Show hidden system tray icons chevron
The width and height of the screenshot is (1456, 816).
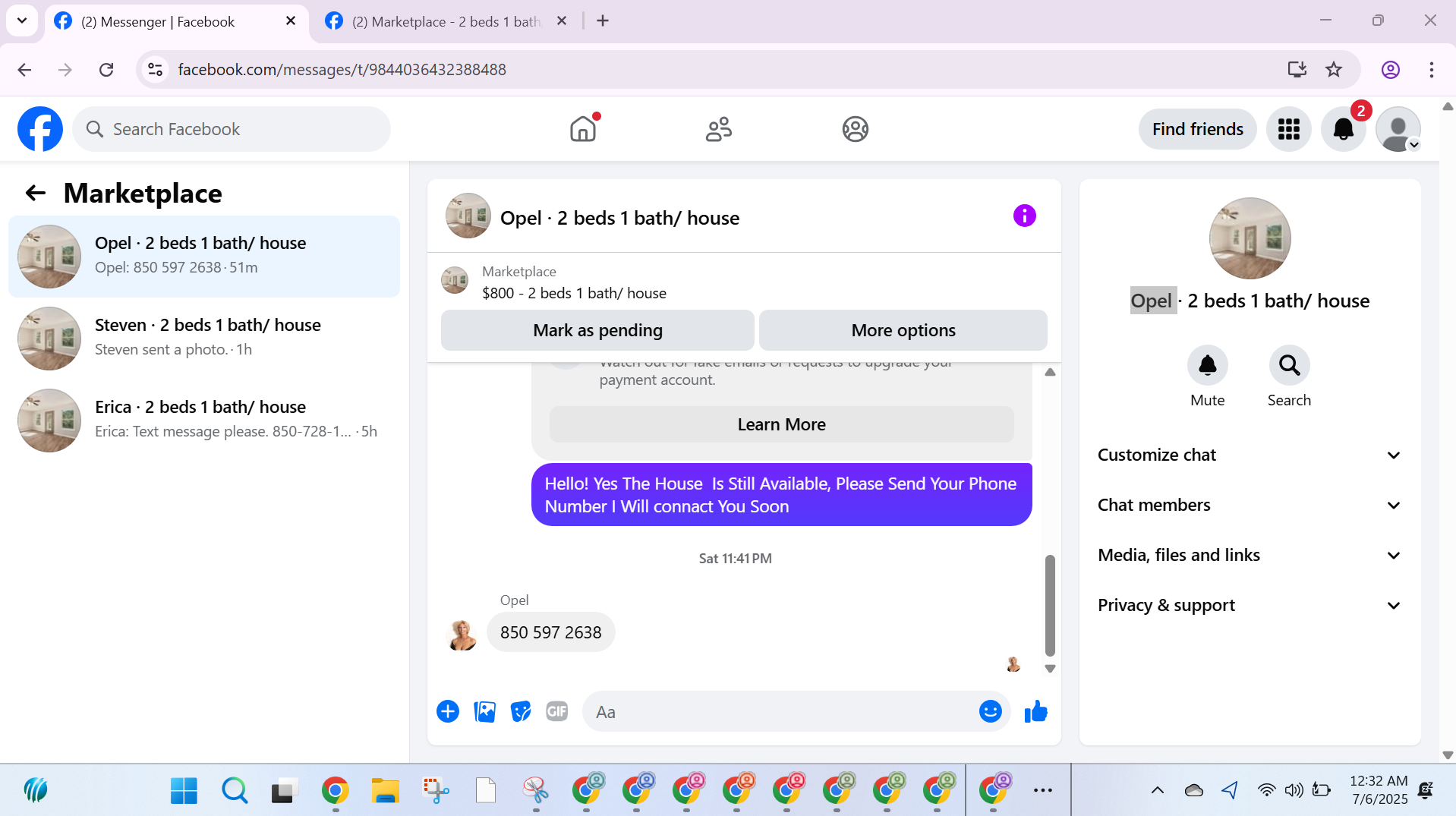(x=1158, y=790)
